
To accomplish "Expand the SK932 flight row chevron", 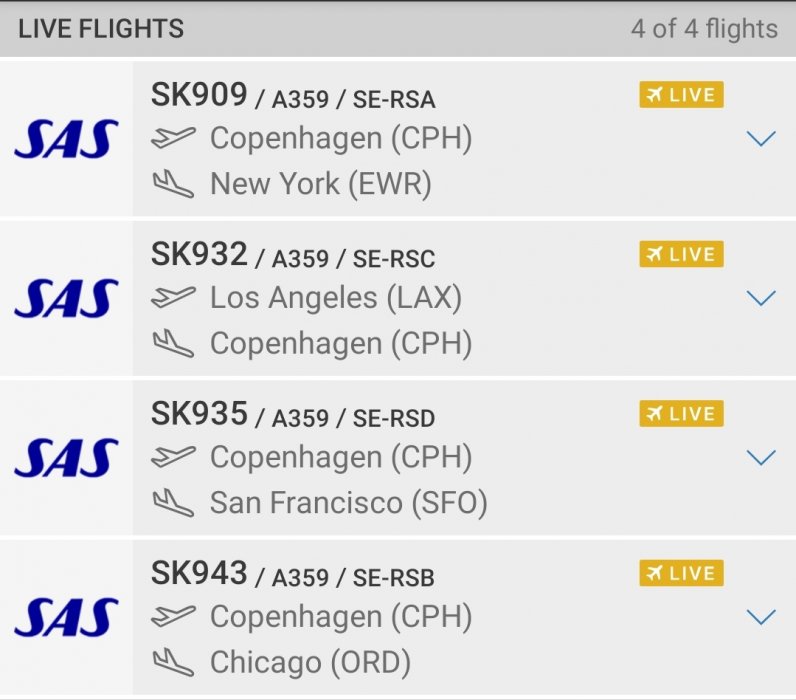I will [761, 298].
